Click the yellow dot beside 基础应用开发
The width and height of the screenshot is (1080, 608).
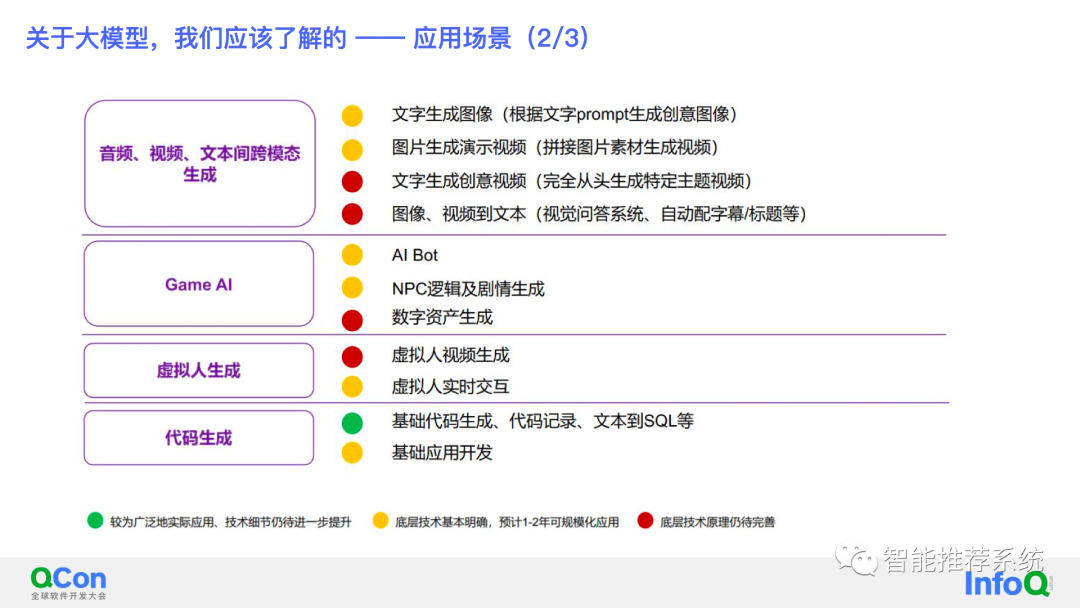pyautogui.click(x=352, y=452)
